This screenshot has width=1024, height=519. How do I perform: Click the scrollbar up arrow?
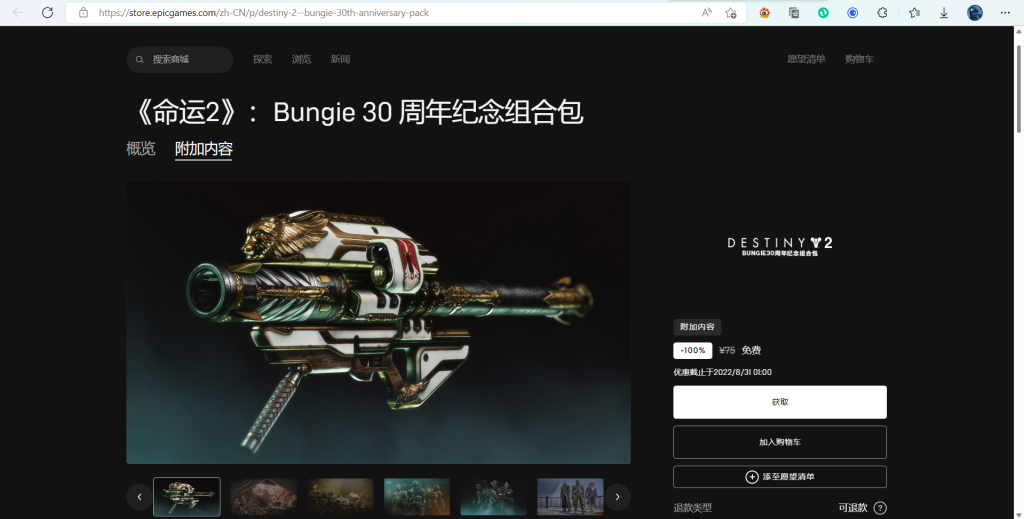pyautogui.click(x=1019, y=33)
